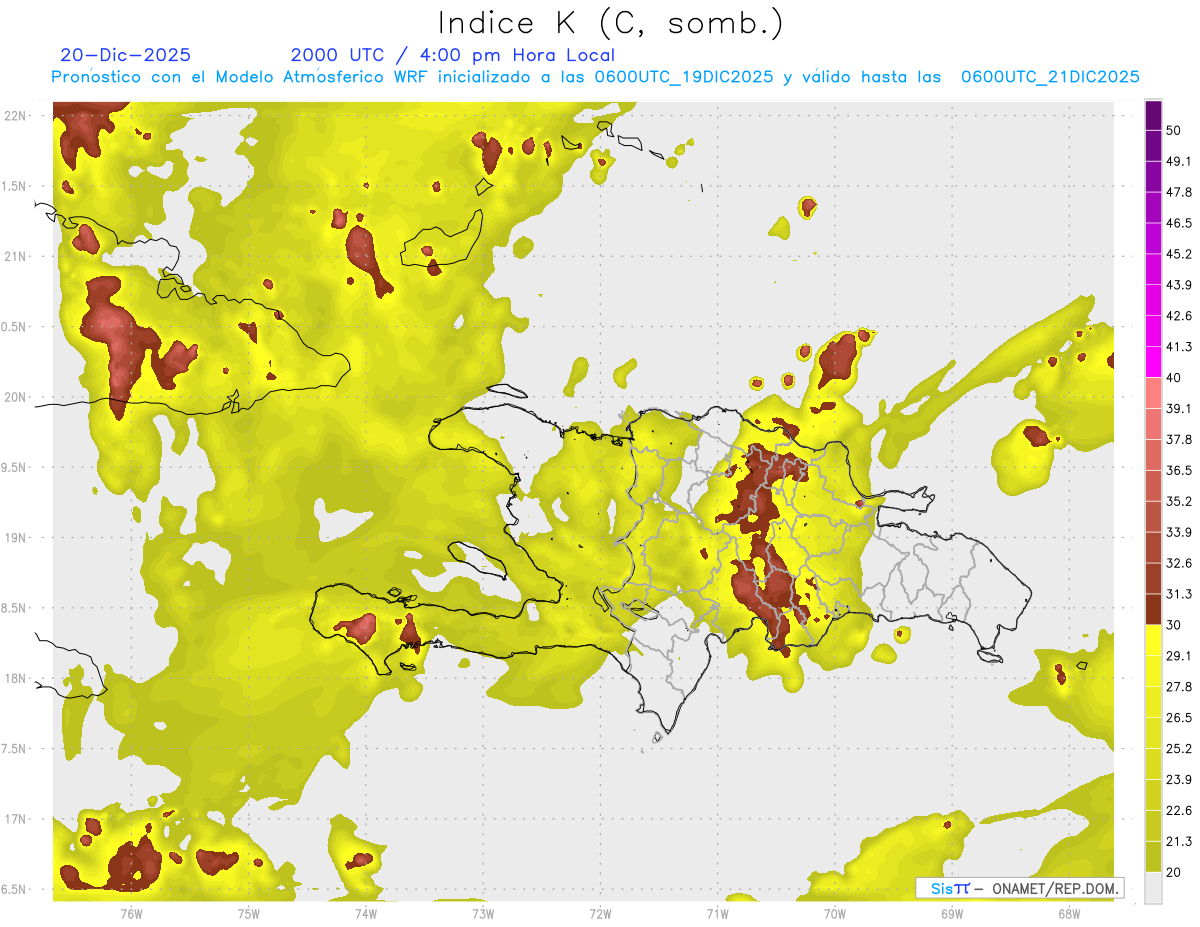The image size is (1200, 927).
Task: Click the colorbar label '40'
Action: coord(1174,378)
